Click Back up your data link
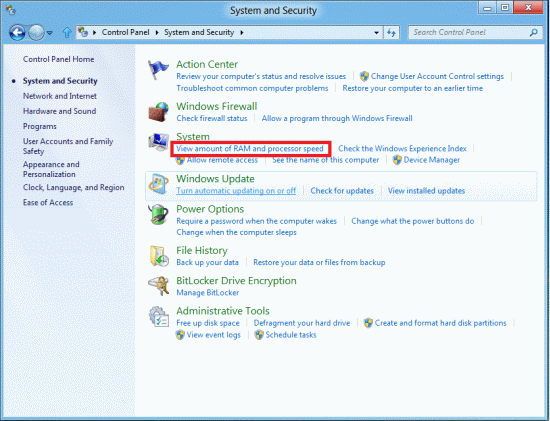 point(207,262)
